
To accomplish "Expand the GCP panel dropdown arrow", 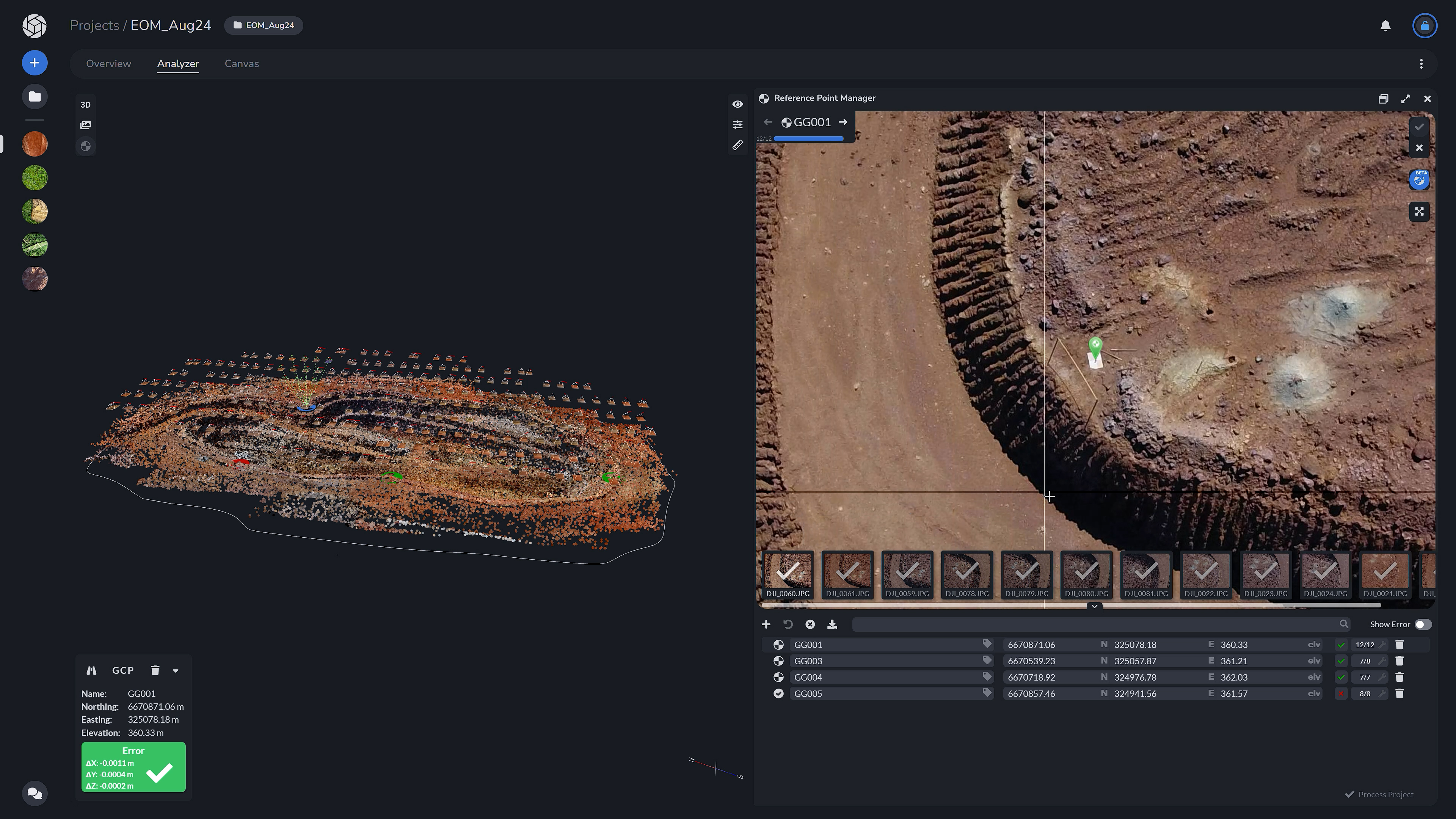I will point(176,671).
